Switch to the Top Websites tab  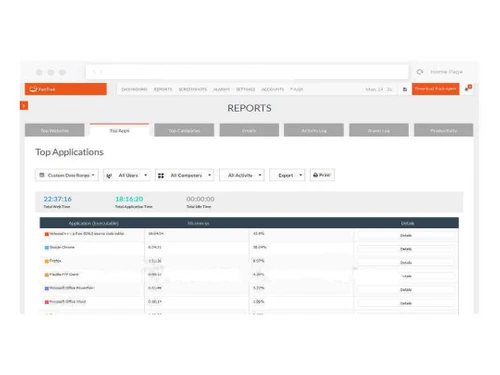point(55,130)
